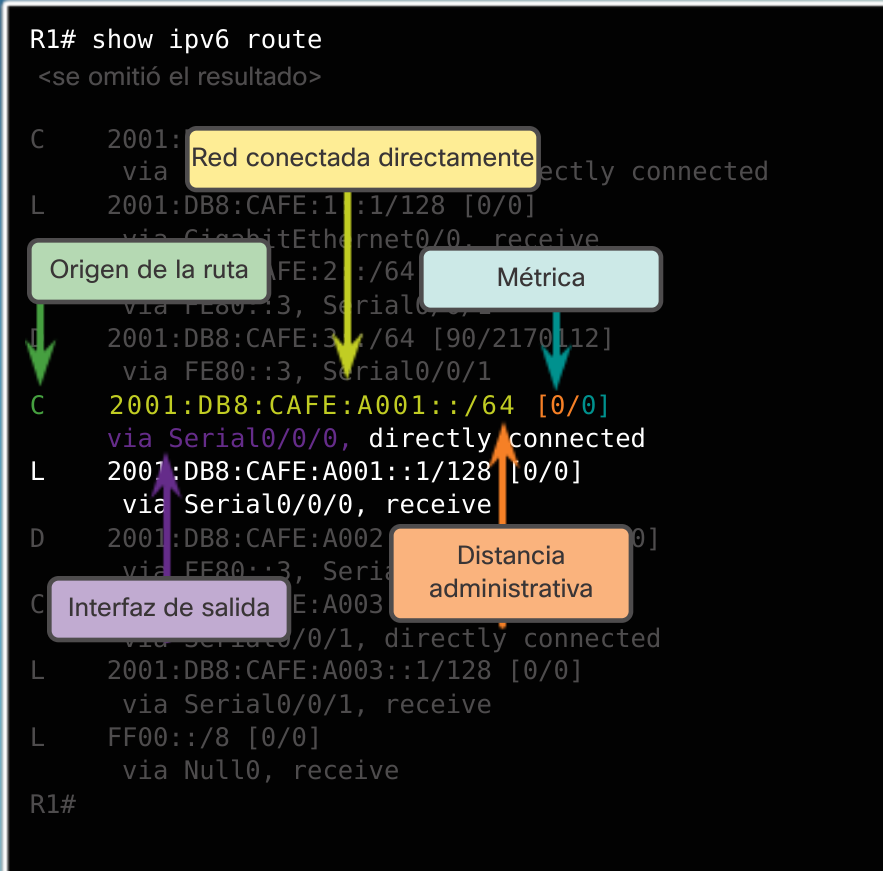This screenshot has width=883, height=871.
Task: Click the orange arrow pointing to administrative distance
Action: (x=503, y=470)
